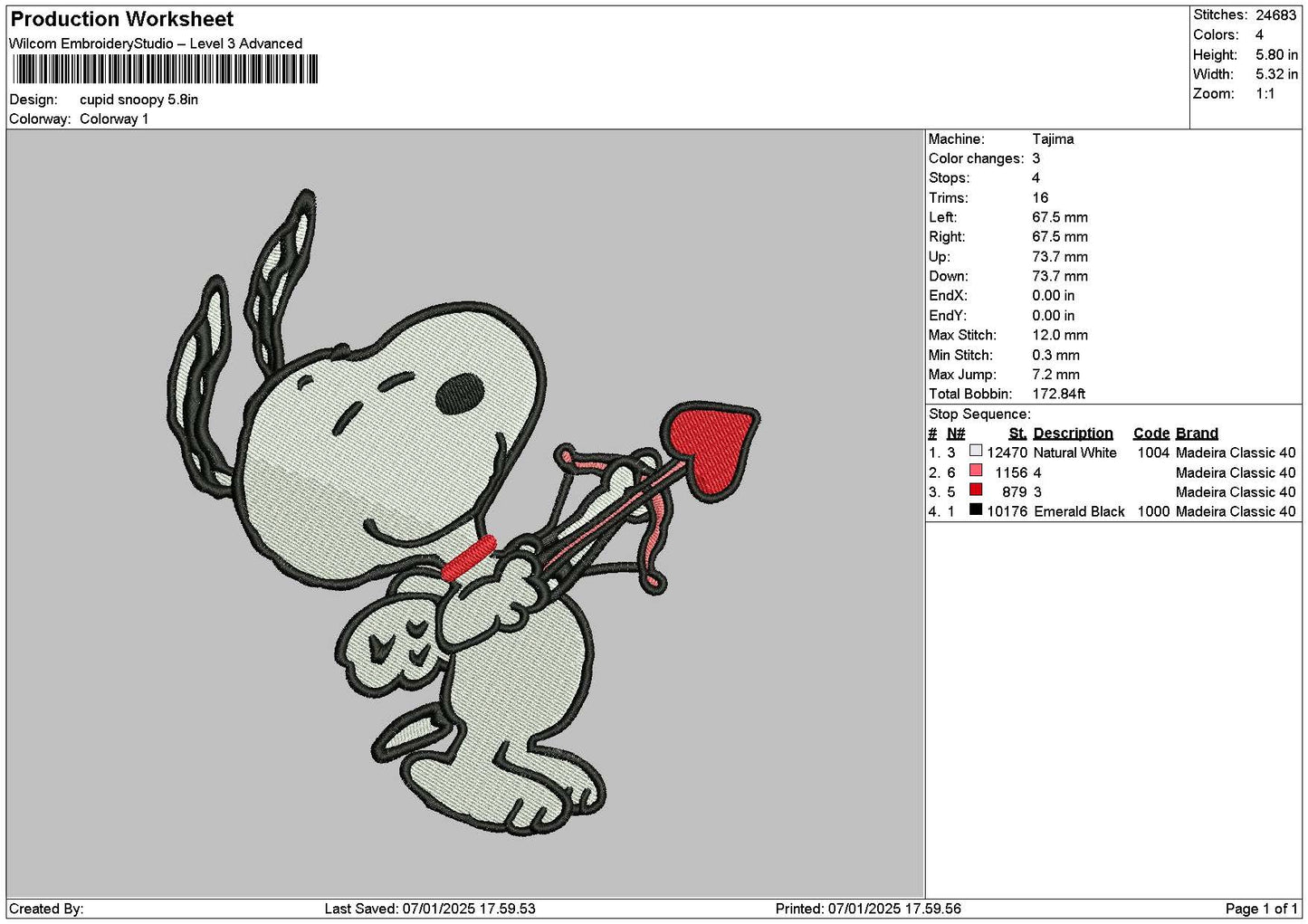Click the "Left:" measurement label
Viewport: 1308px width, 924px height.
(942, 217)
